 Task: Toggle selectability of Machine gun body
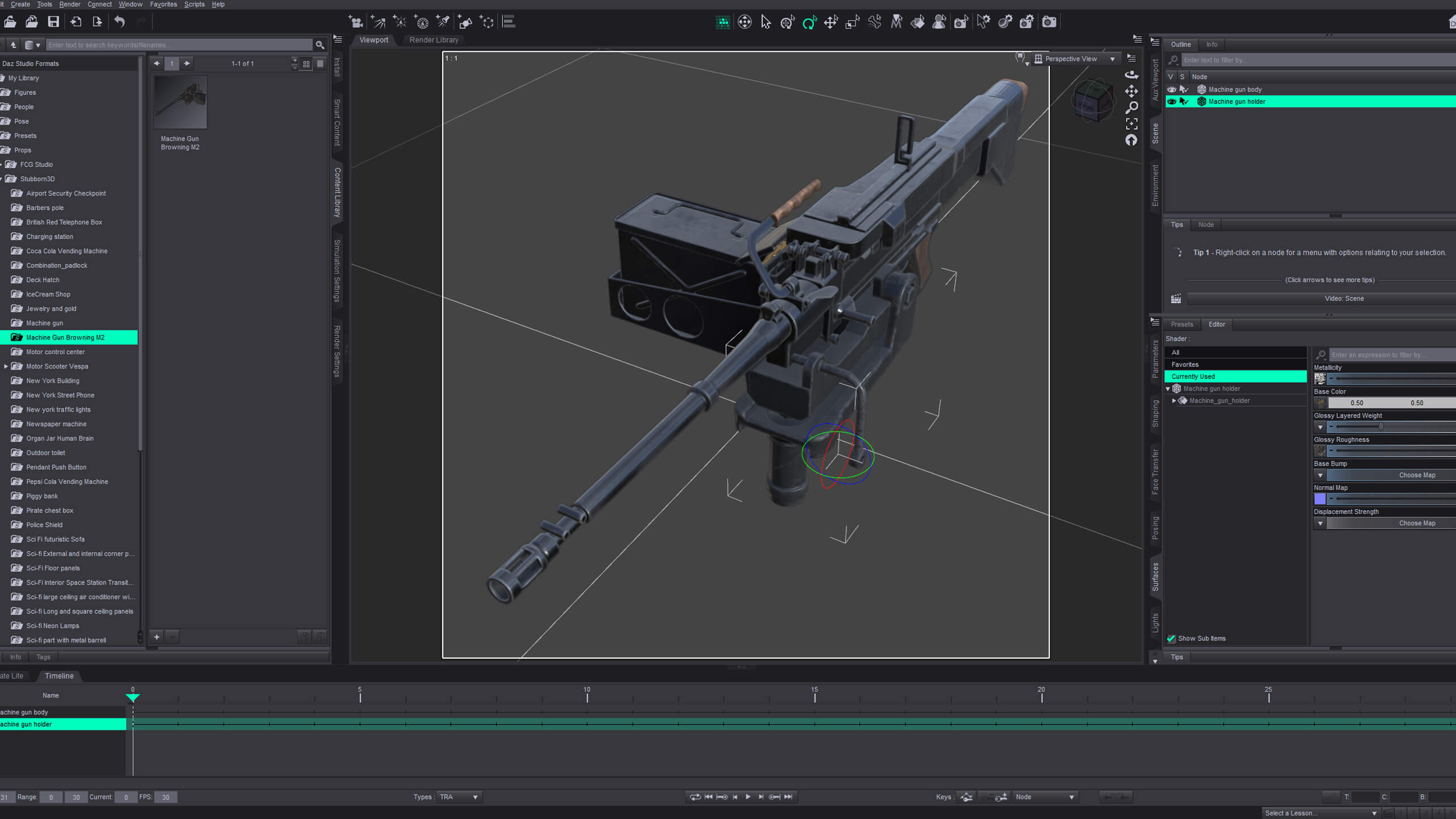point(1184,89)
